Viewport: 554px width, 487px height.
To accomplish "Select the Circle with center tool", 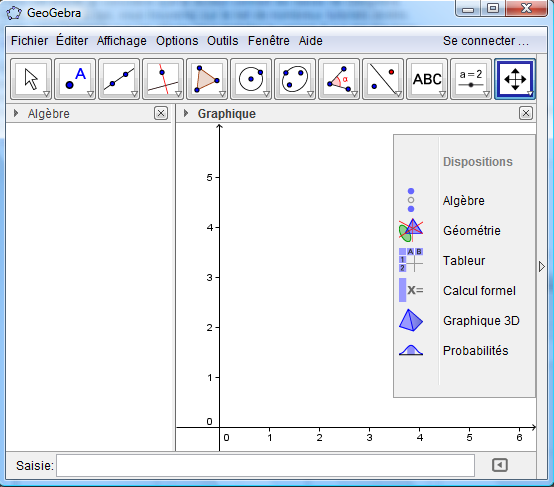I will [251, 79].
